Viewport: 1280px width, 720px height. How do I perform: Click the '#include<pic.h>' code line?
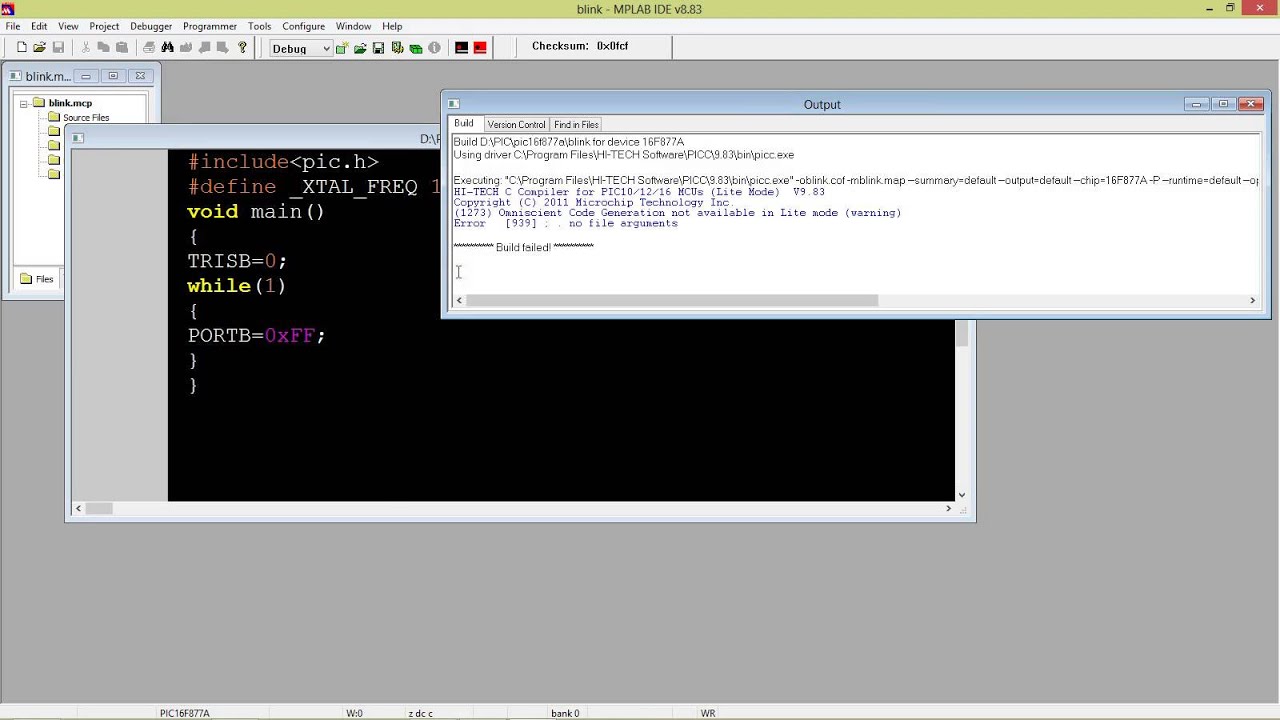(x=283, y=162)
